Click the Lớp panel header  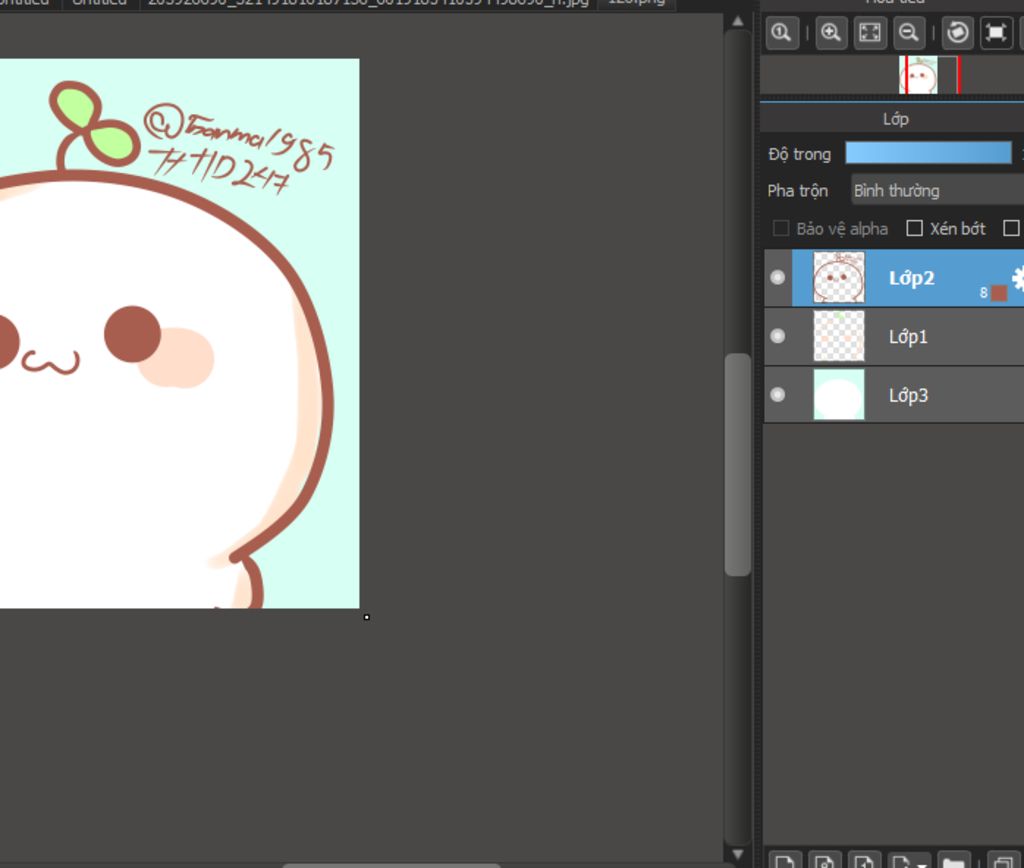coord(895,119)
